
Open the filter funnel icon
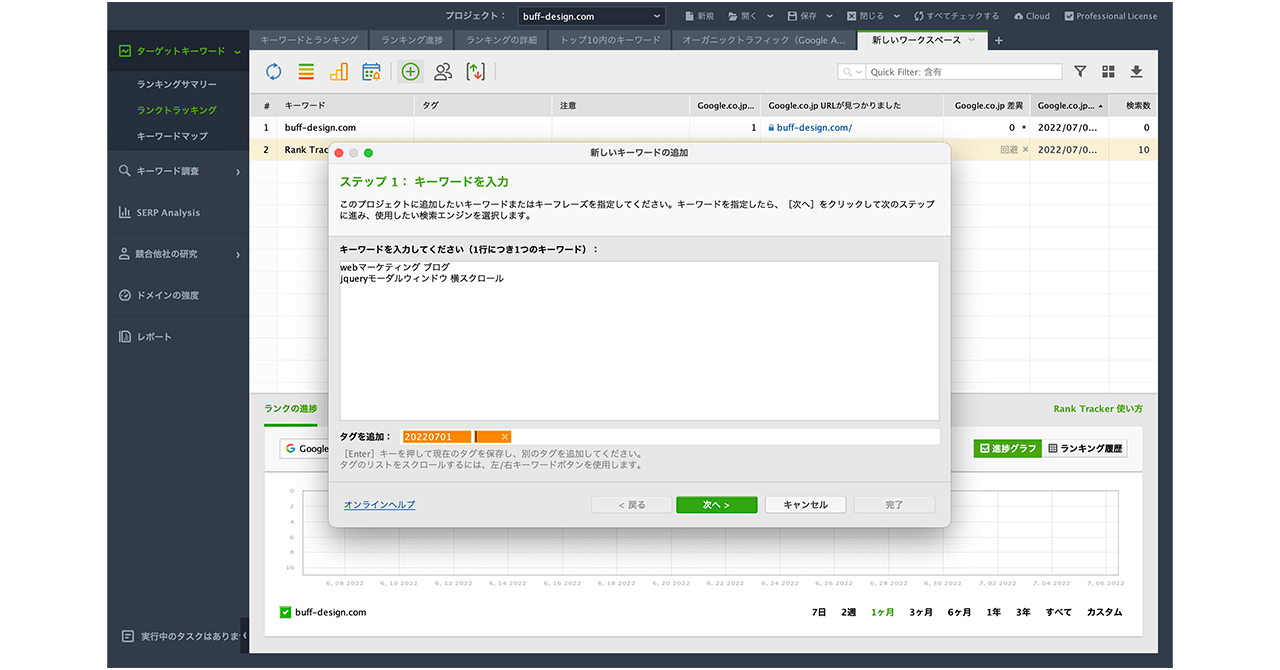point(1080,72)
